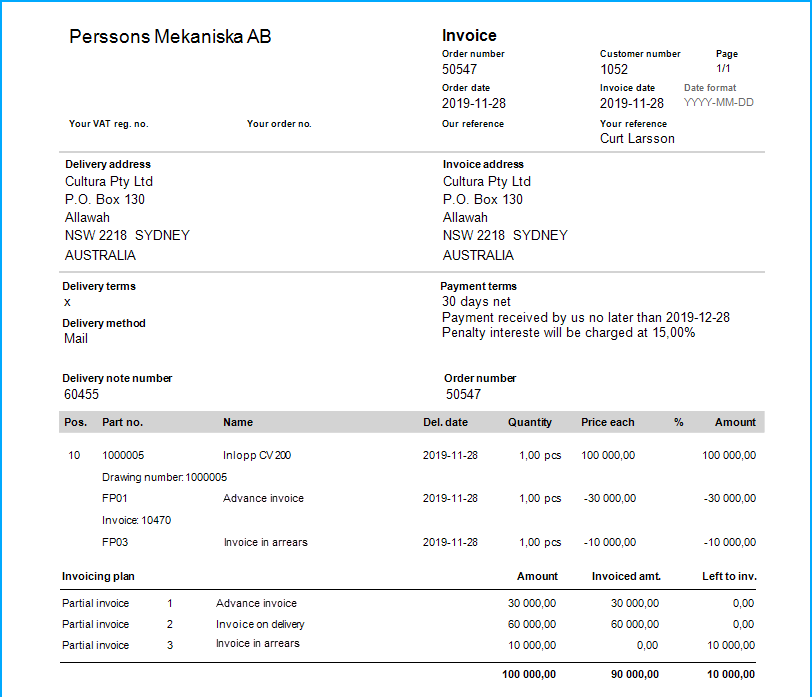
Task: Click the Inlopp CV 200 item name
Action: point(257,455)
